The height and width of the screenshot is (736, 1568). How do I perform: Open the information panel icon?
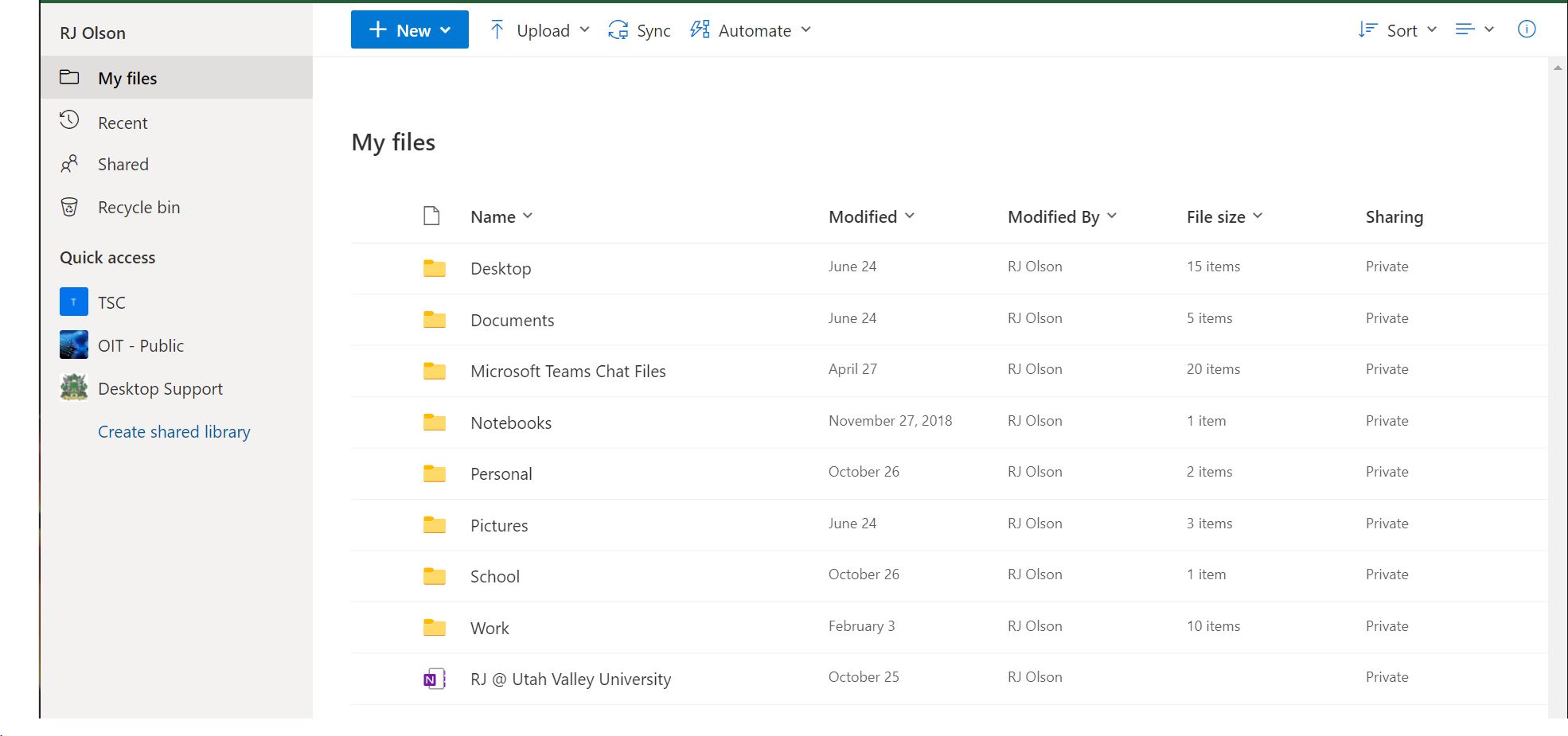click(1527, 29)
